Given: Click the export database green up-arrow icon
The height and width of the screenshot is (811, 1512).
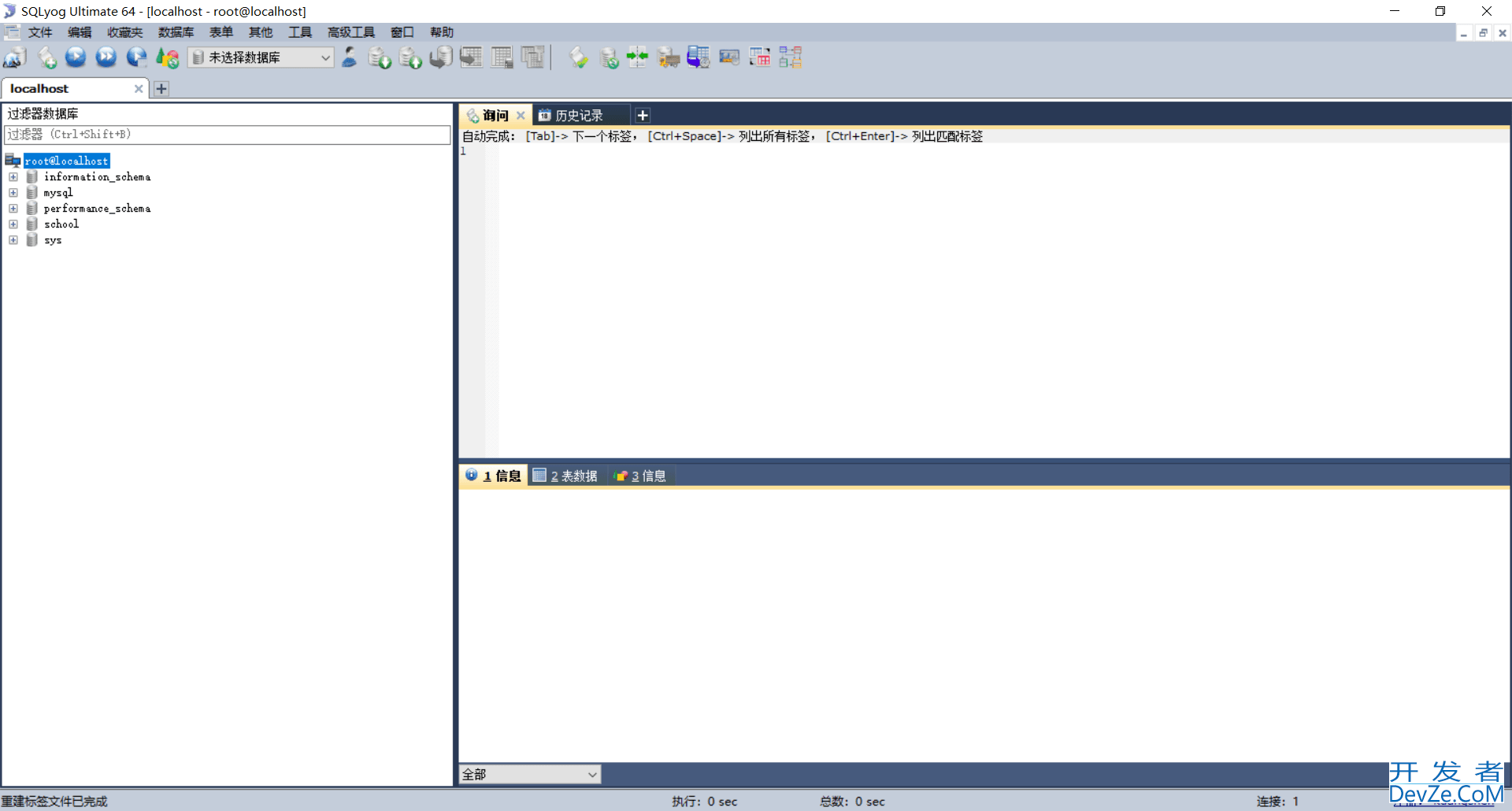Looking at the screenshot, I should (410, 57).
